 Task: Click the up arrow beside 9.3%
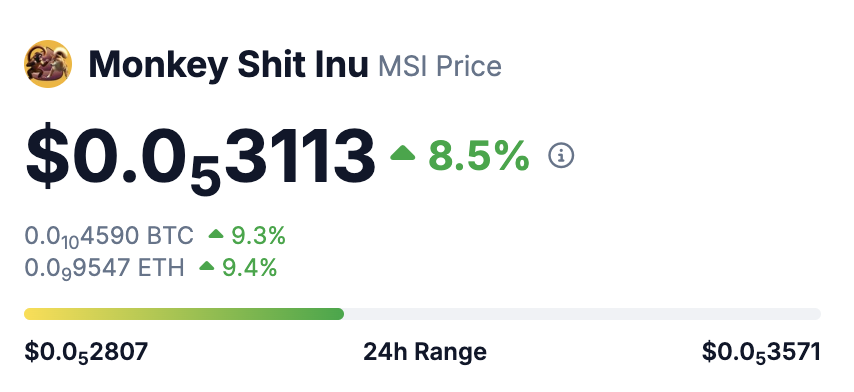[216, 234]
